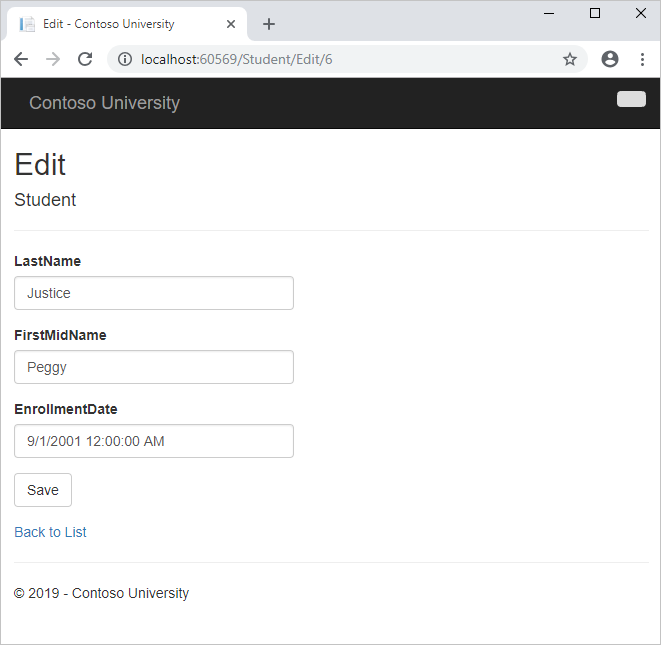The width and height of the screenshot is (661, 645).
Task: View site information icon in address bar
Action: click(125, 59)
